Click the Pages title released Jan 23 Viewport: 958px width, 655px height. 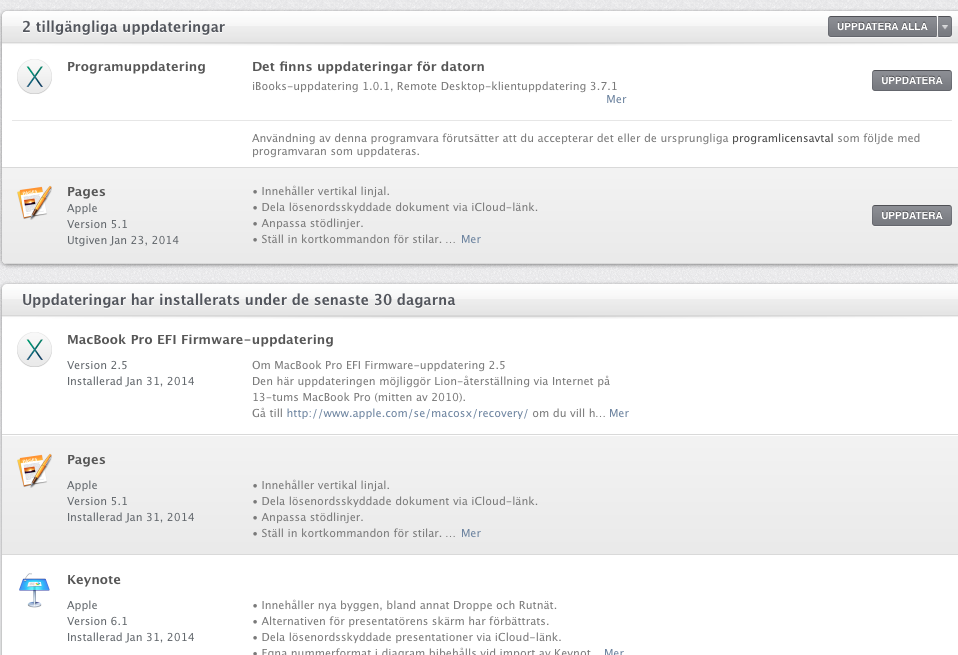click(86, 191)
